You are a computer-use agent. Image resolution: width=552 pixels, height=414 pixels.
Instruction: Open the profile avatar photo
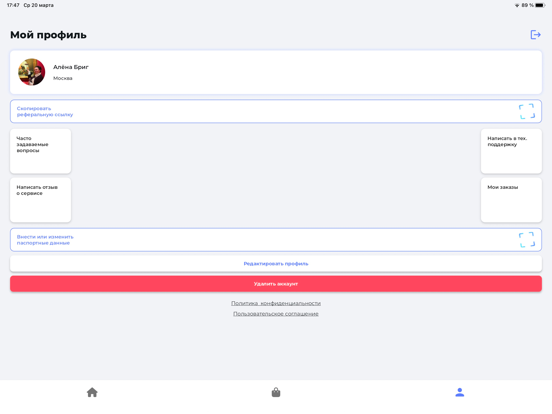point(32,72)
